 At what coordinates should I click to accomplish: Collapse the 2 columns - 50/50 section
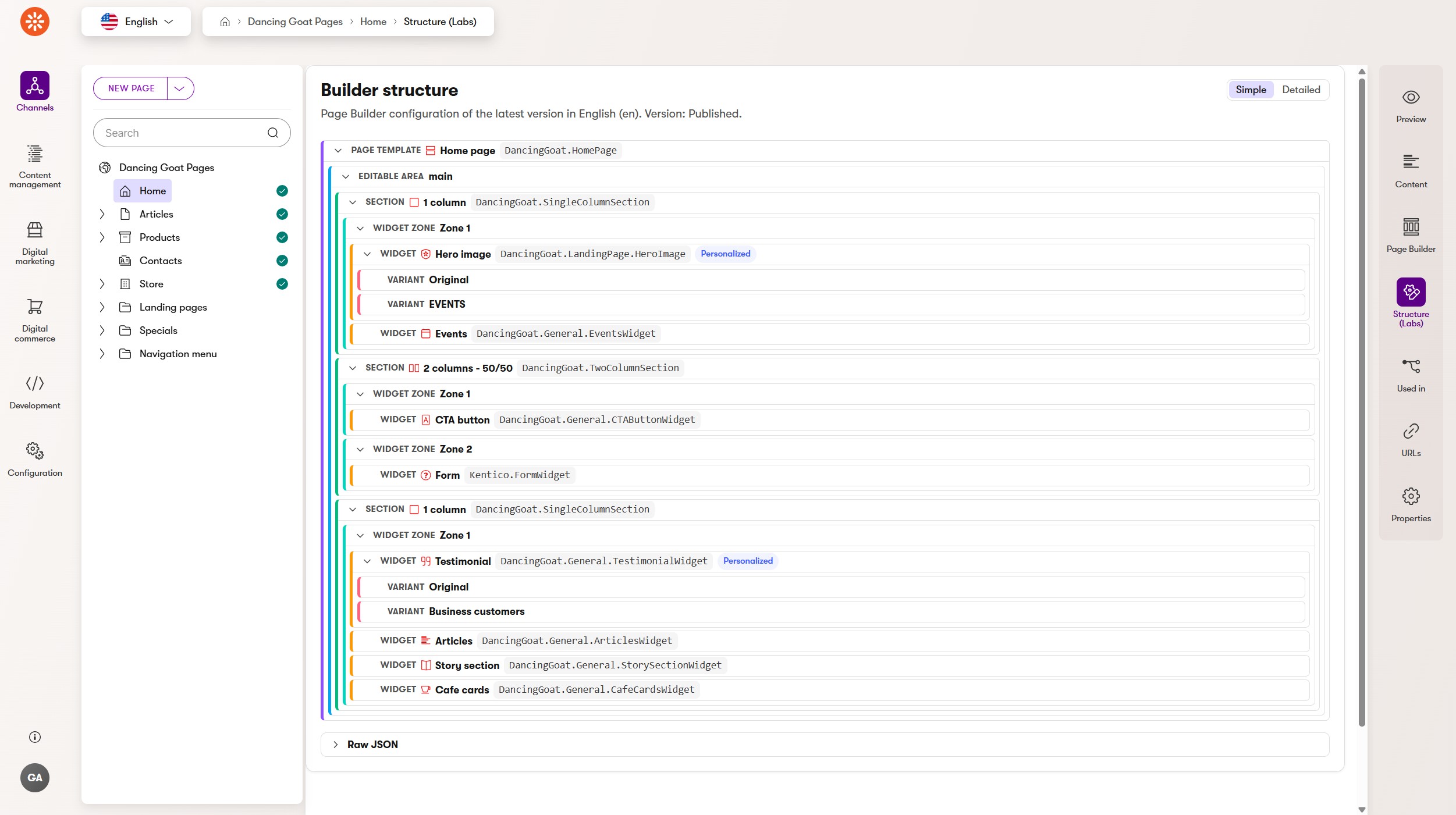353,368
